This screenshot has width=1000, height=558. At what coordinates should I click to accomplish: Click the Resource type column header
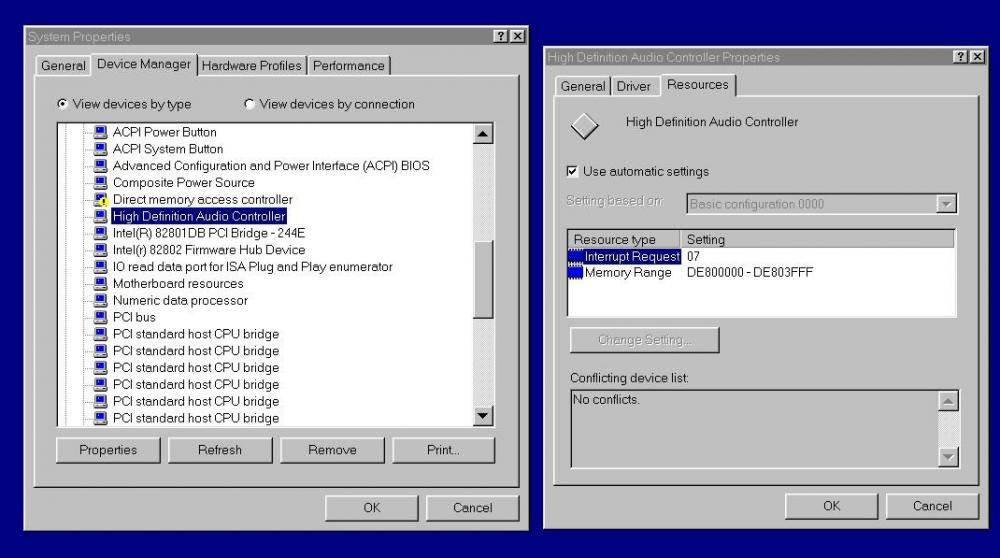pos(624,239)
